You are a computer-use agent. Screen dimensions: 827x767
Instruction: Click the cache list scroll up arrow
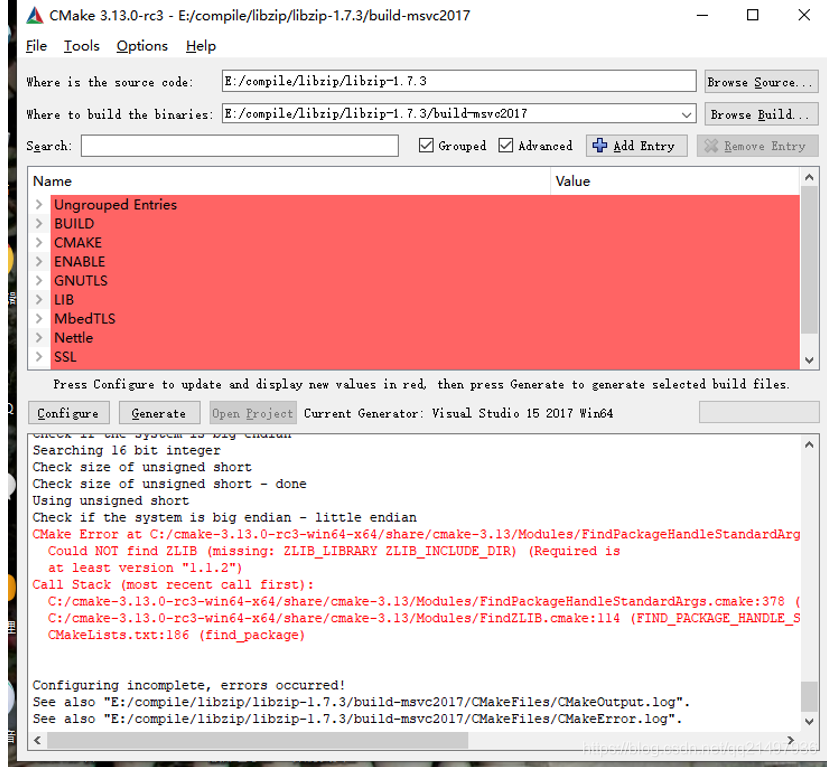pos(809,178)
